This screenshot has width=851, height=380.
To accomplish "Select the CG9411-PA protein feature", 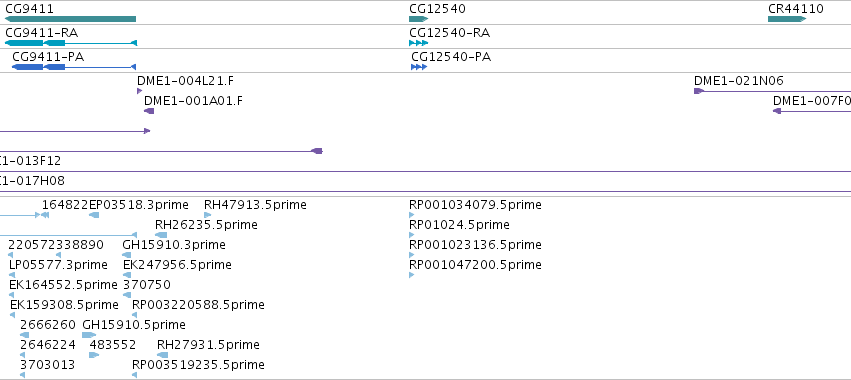I will pyautogui.click(x=74, y=67).
